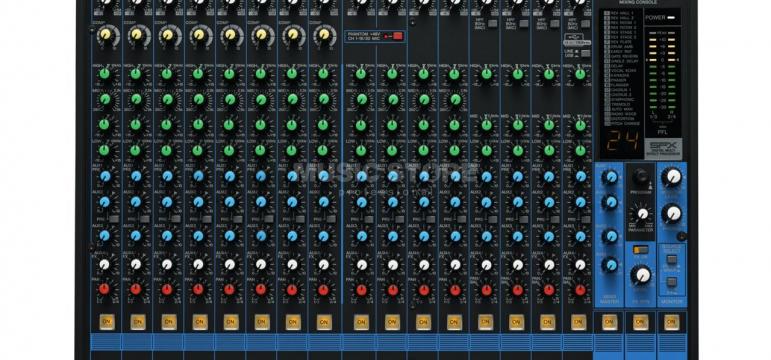Select the LOW EQ knob on channel 6
The image size is (771, 360).
[x=260, y=150]
